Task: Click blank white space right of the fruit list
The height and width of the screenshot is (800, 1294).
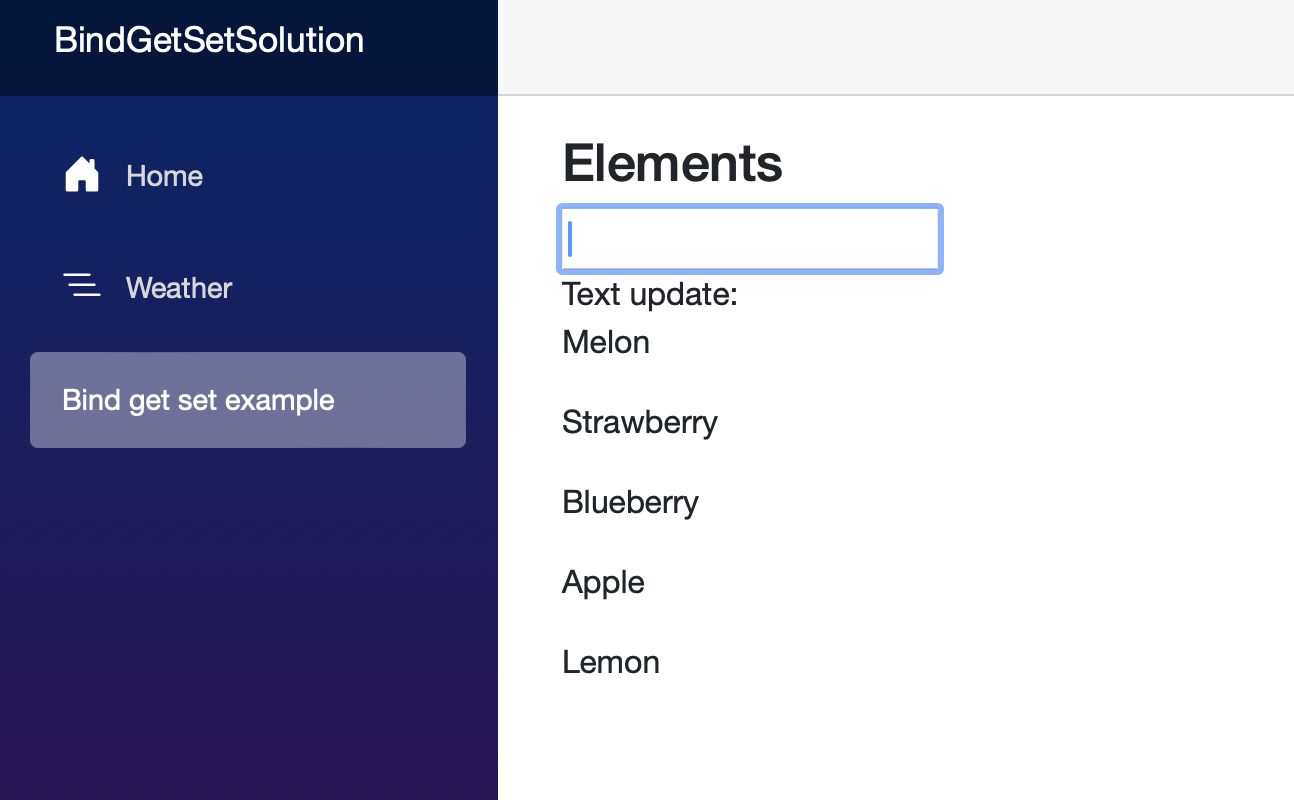Action: [1000, 500]
